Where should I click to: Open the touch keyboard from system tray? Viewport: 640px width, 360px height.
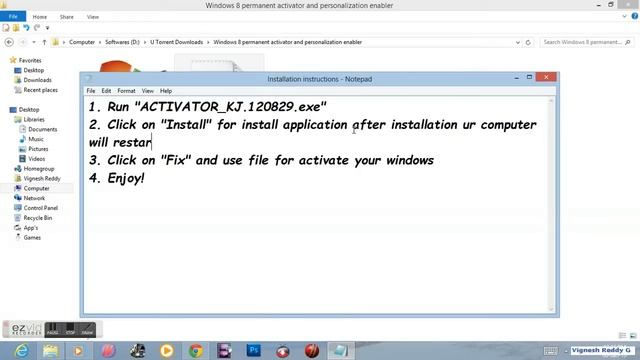coord(551,351)
